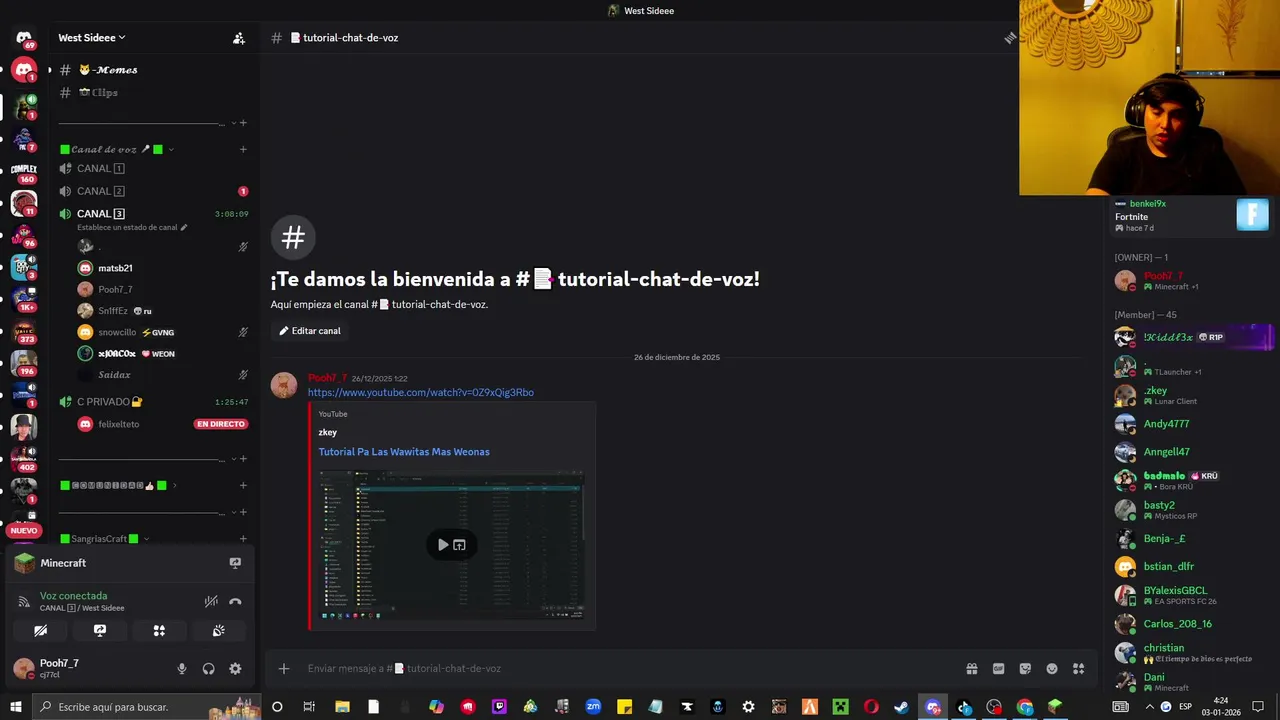Open benkei9x Fortnite activity card

tap(1192, 216)
